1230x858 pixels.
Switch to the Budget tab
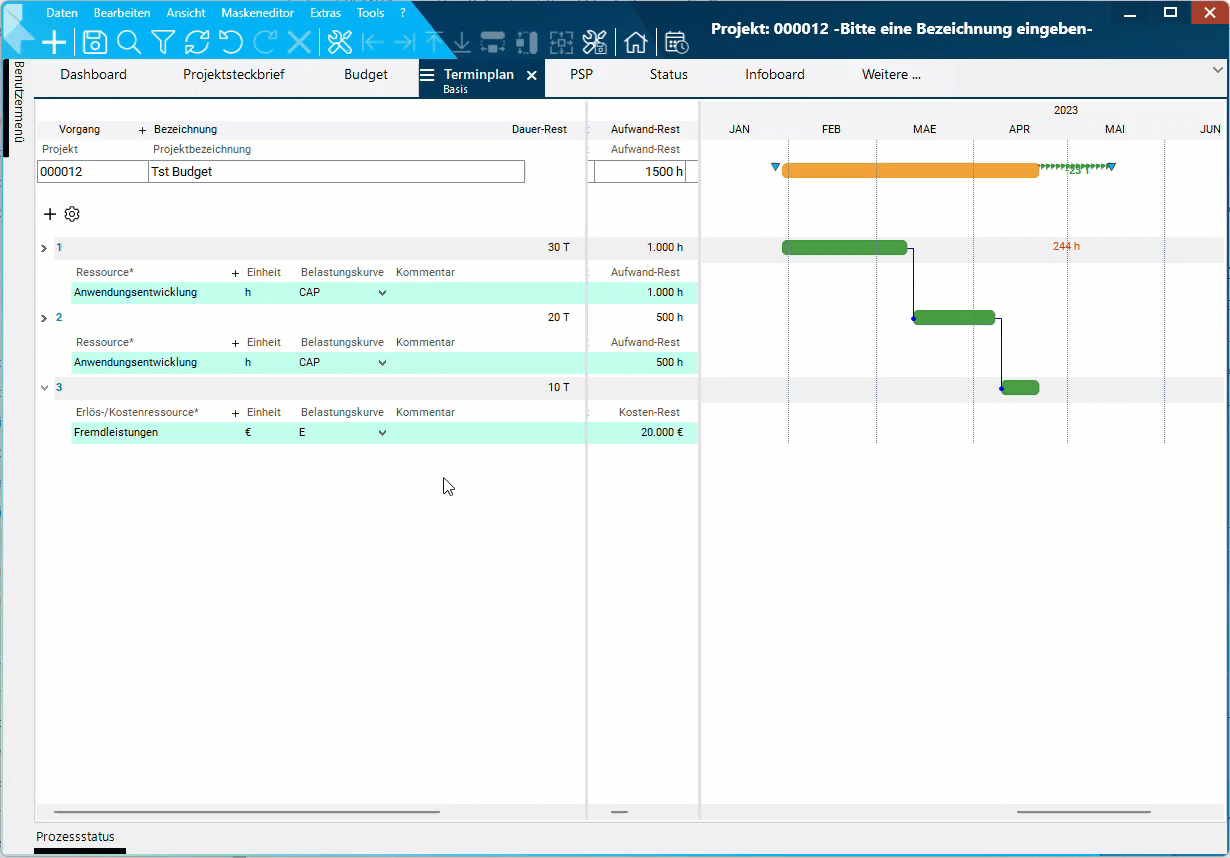[x=366, y=75]
